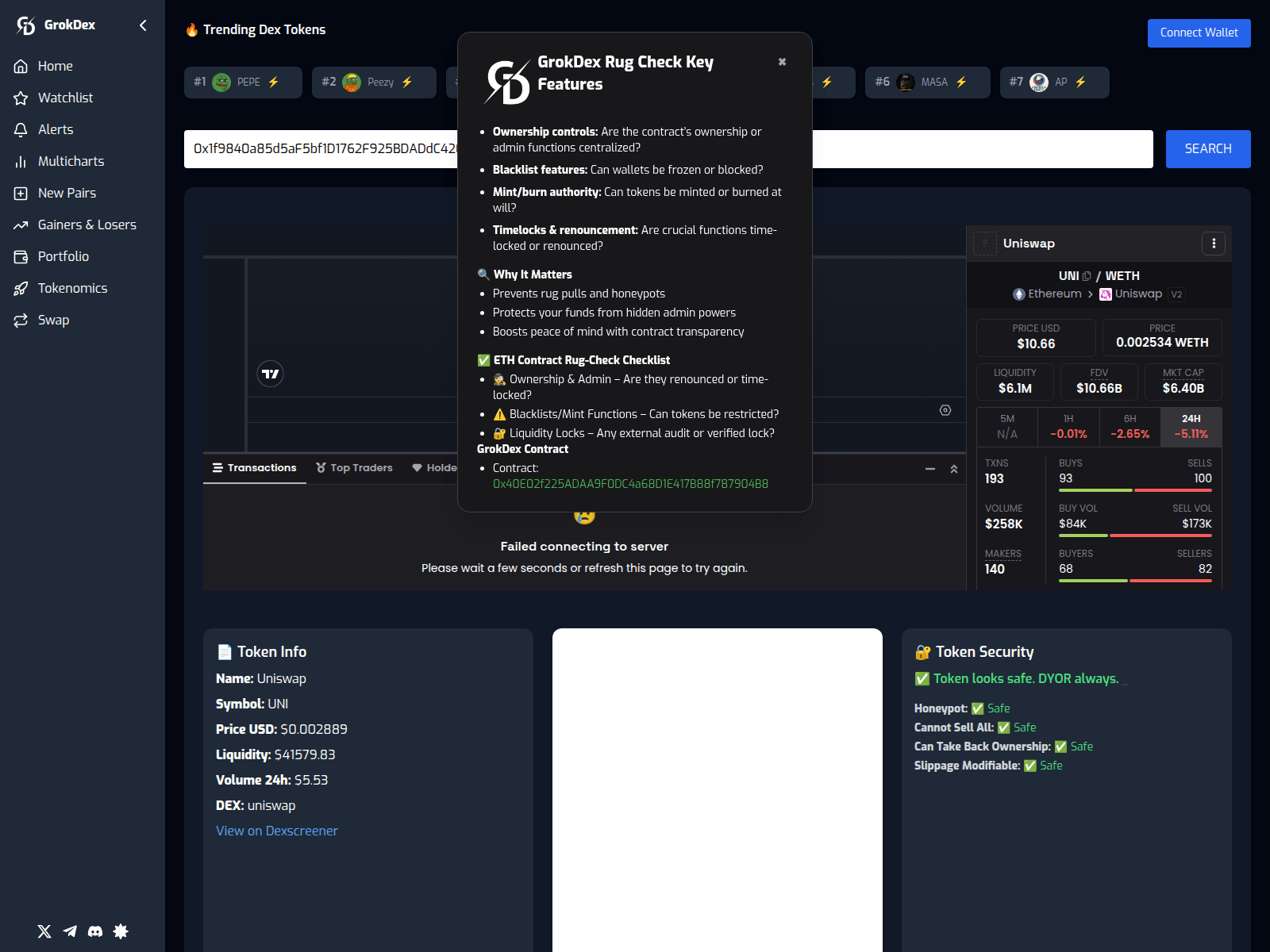The height and width of the screenshot is (952, 1270).
Task: Focus the token address search field
Action: click(668, 149)
